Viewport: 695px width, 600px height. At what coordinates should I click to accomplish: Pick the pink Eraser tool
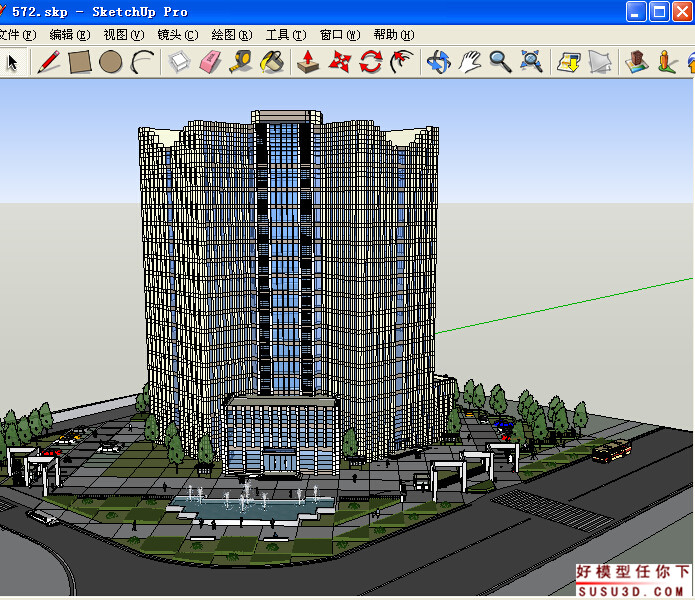click(210, 62)
